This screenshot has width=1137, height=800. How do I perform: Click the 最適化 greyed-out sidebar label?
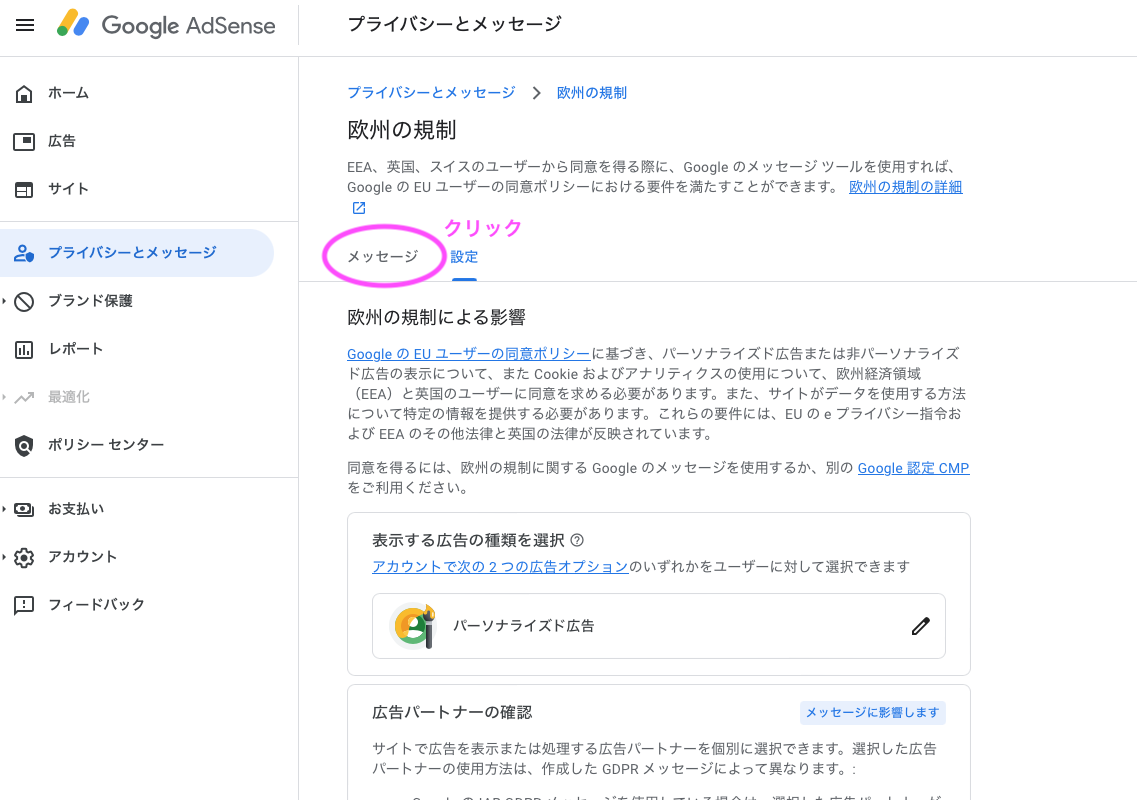tap(69, 397)
